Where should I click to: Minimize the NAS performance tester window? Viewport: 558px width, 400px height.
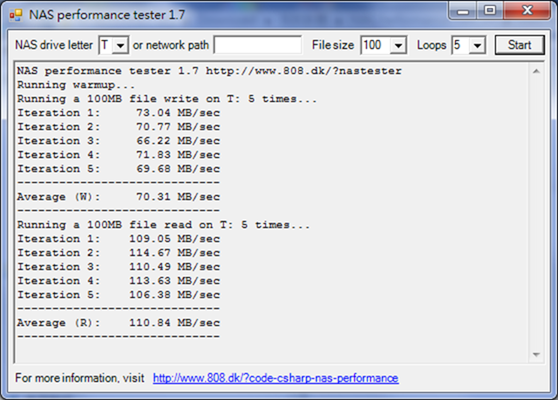[x=463, y=11]
